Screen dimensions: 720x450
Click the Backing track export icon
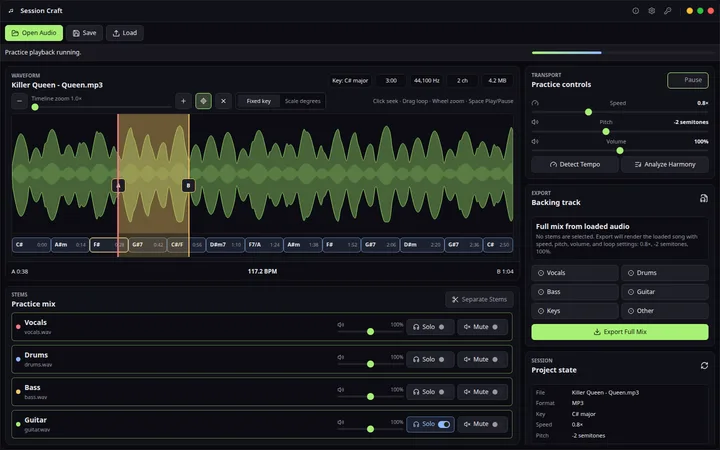pyautogui.click(x=703, y=198)
